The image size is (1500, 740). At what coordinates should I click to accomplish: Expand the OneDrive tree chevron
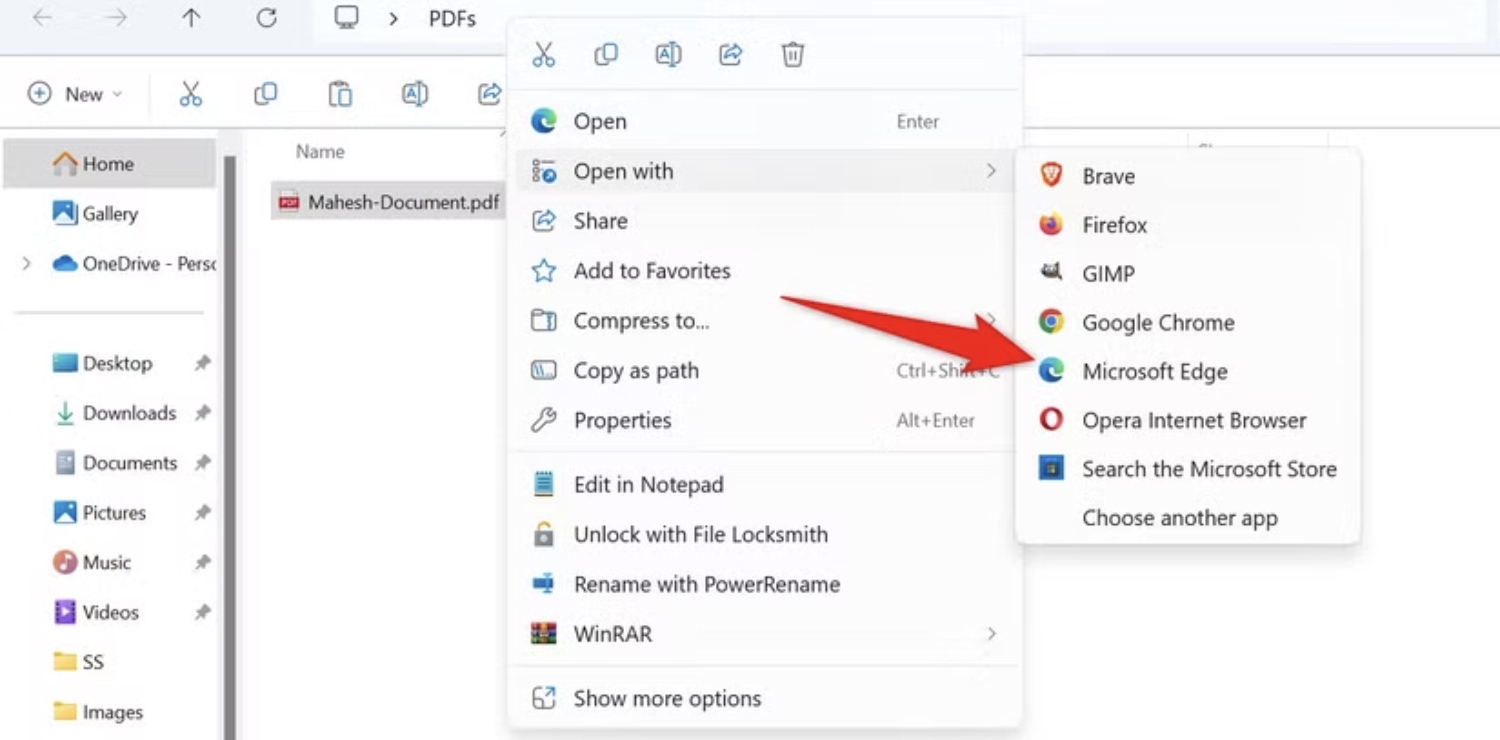point(27,264)
